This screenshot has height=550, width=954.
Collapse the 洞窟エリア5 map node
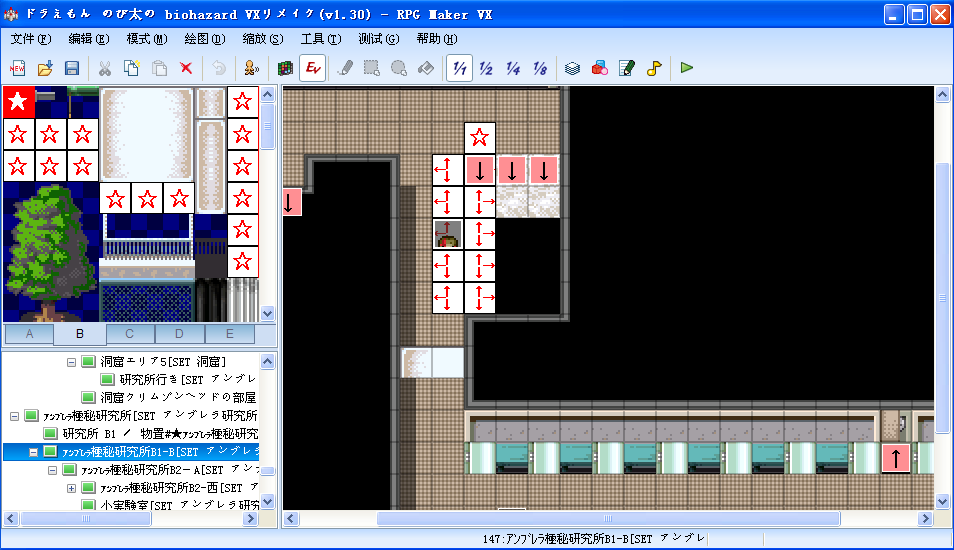[71, 362]
